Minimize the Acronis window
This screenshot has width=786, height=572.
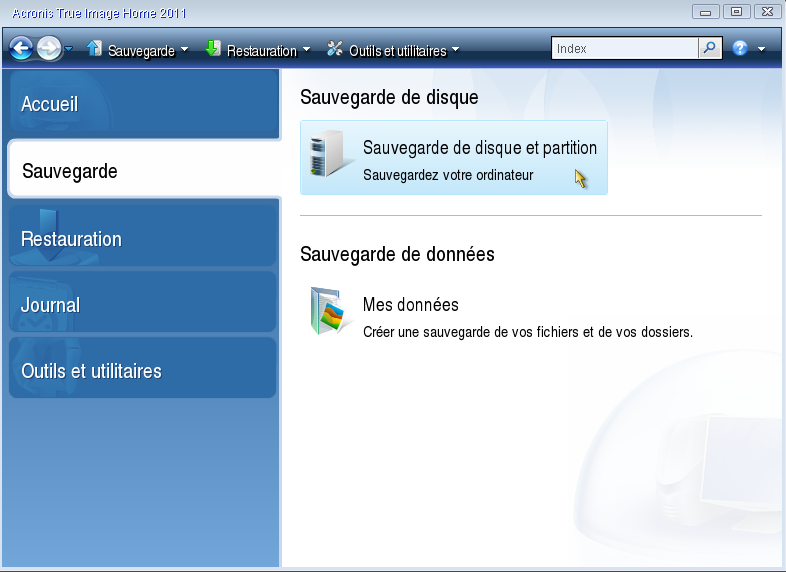(706, 12)
